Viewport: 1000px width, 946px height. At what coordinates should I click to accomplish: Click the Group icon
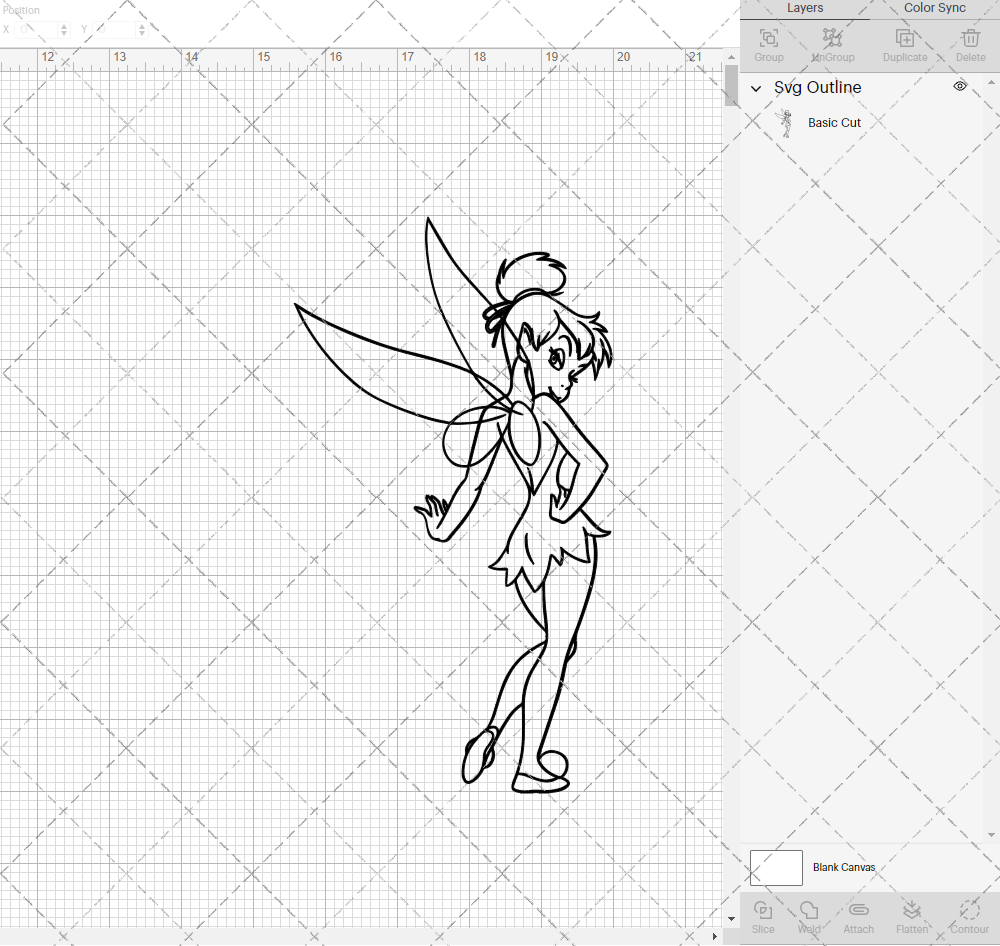click(x=768, y=38)
